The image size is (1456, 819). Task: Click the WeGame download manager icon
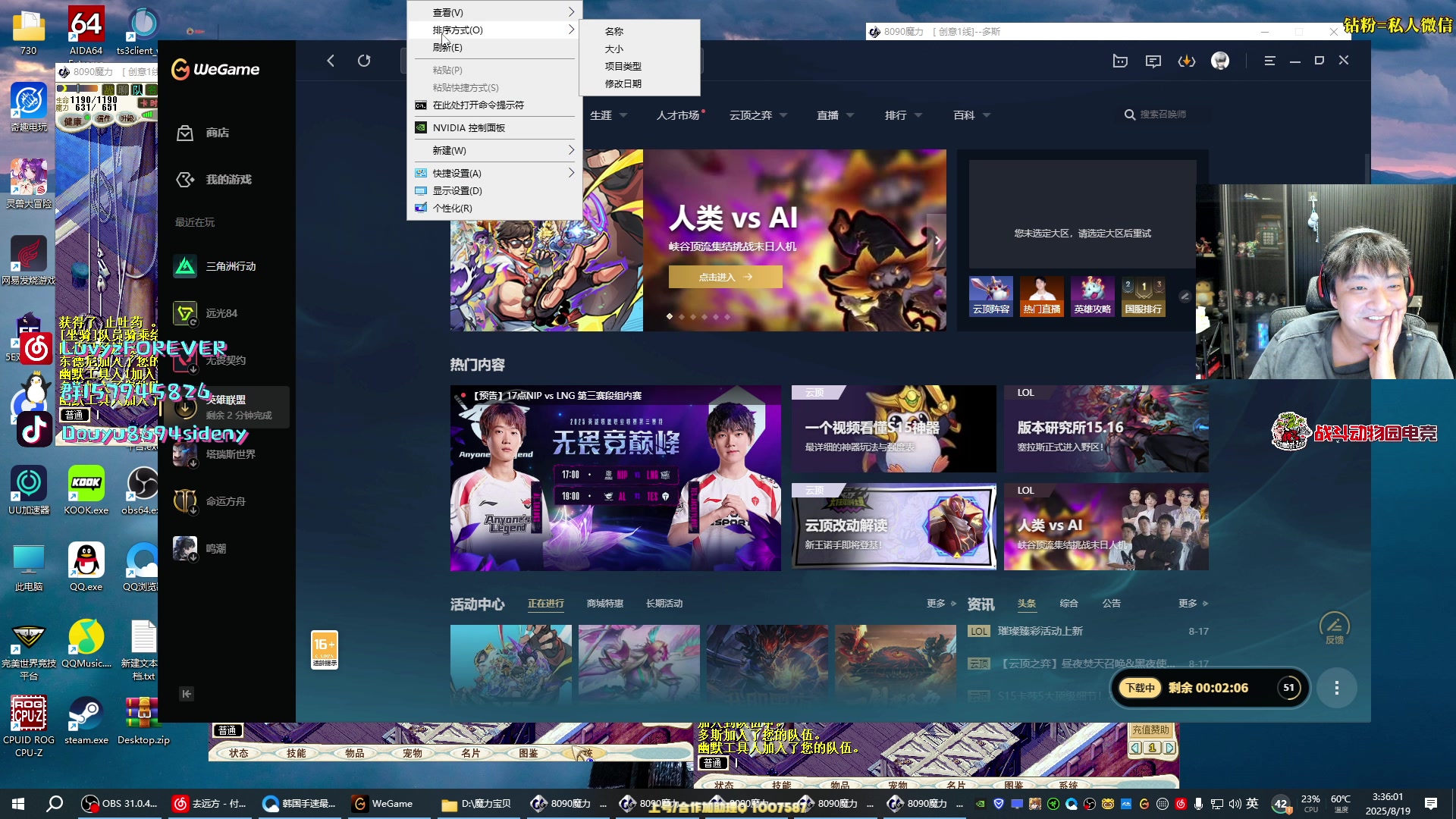click(x=1187, y=61)
